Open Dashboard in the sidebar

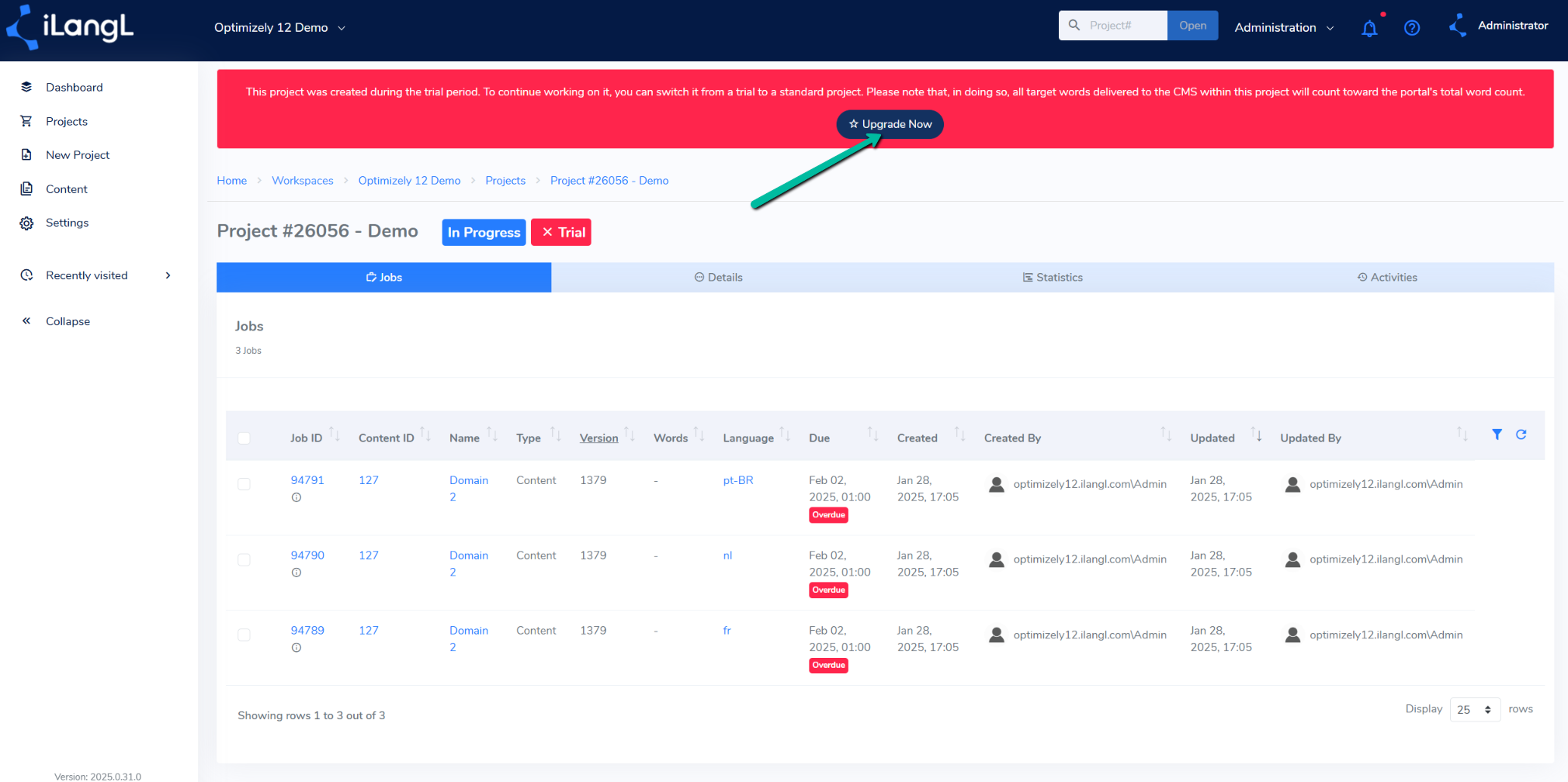[75, 87]
